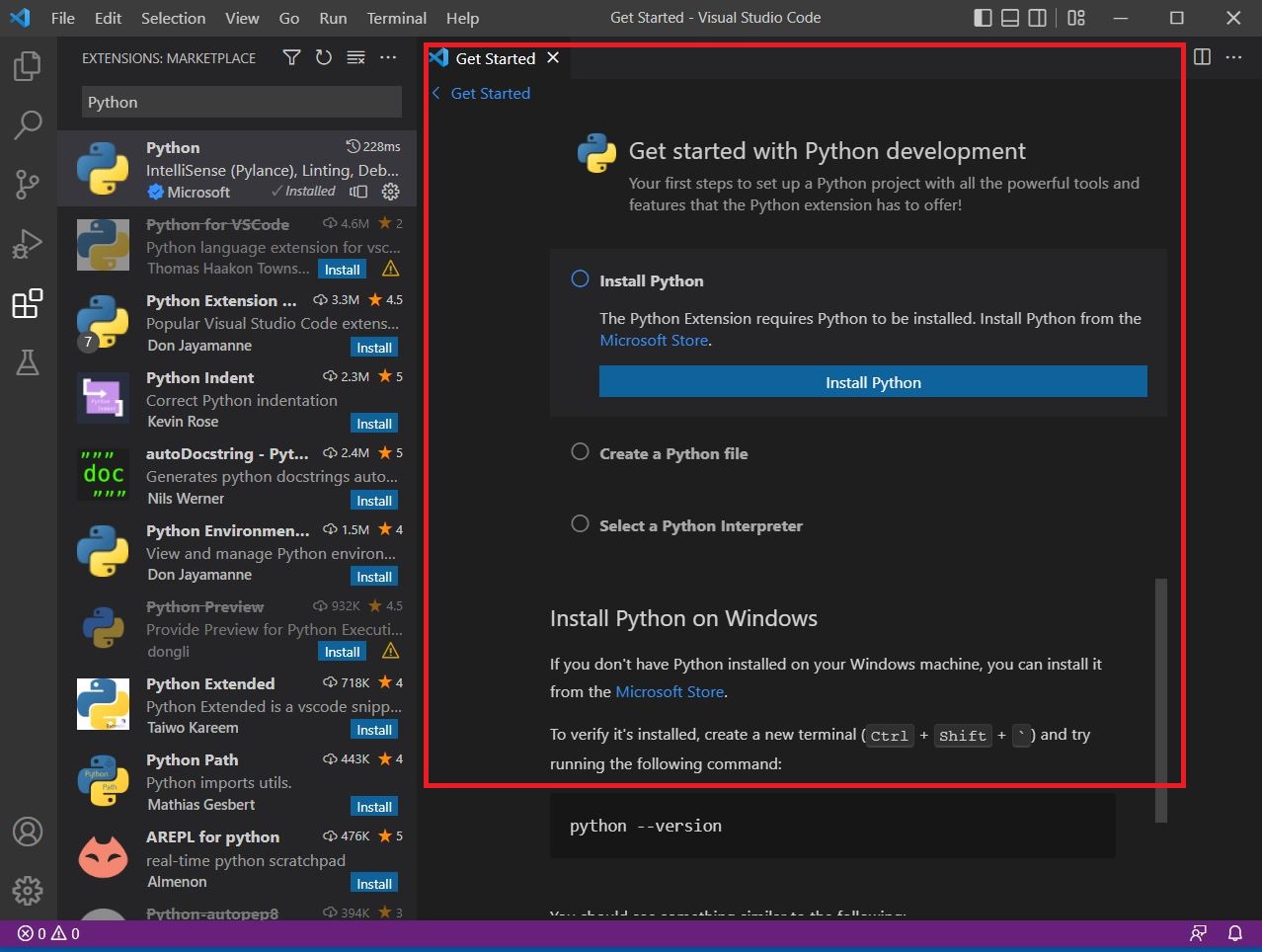Open the Source Control view
The height and width of the screenshot is (952, 1262).
[28, 184]
